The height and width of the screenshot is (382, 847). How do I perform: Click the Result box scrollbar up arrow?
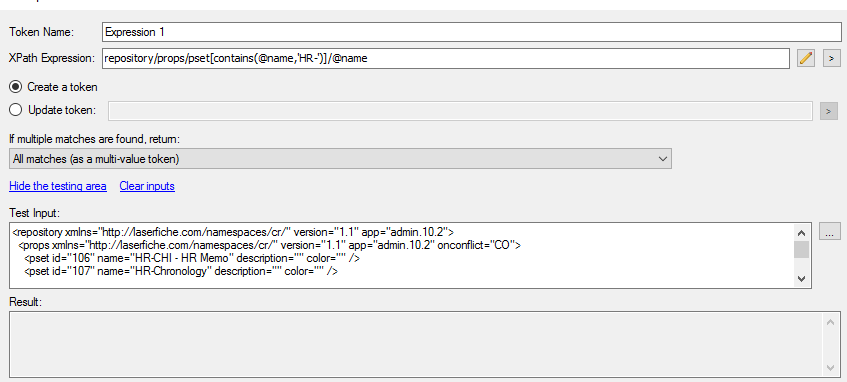(x=830, y=322)
